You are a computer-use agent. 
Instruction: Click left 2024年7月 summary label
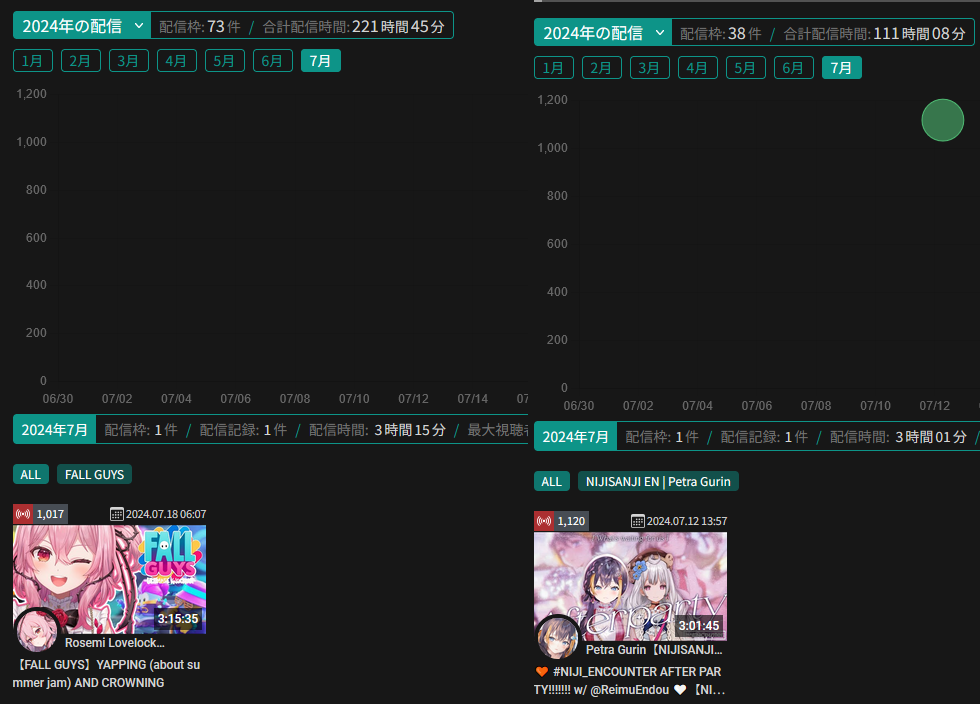point(54,430)
